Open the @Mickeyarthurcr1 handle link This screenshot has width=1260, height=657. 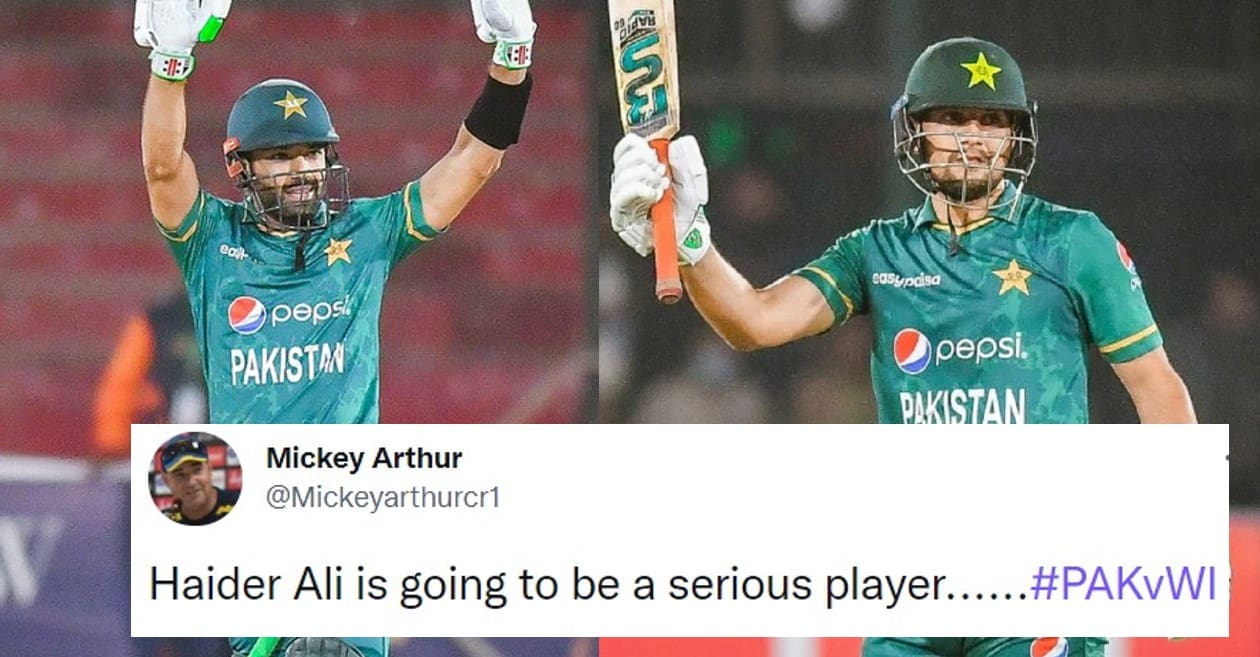coord(382,497)
